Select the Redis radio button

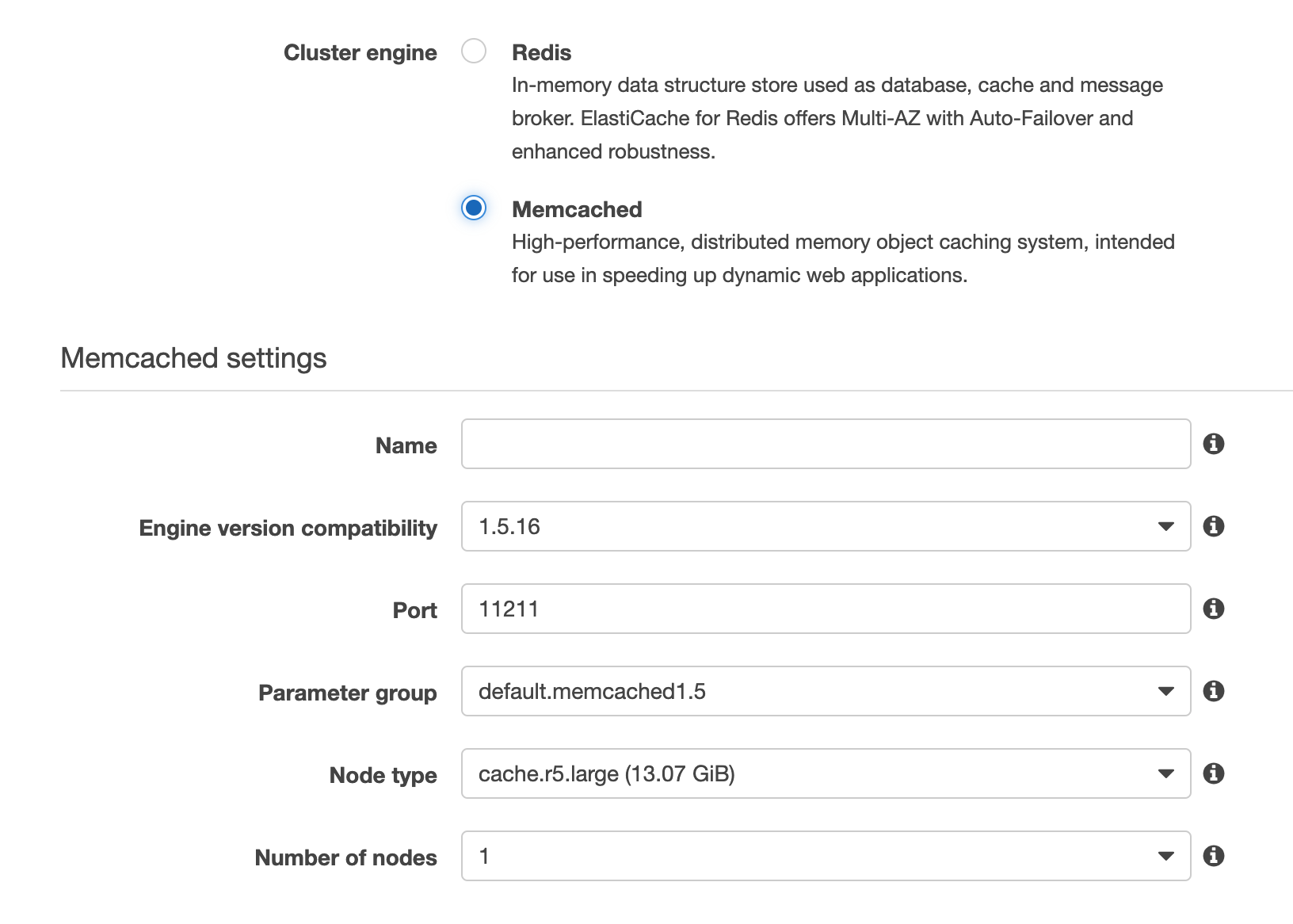474,52
